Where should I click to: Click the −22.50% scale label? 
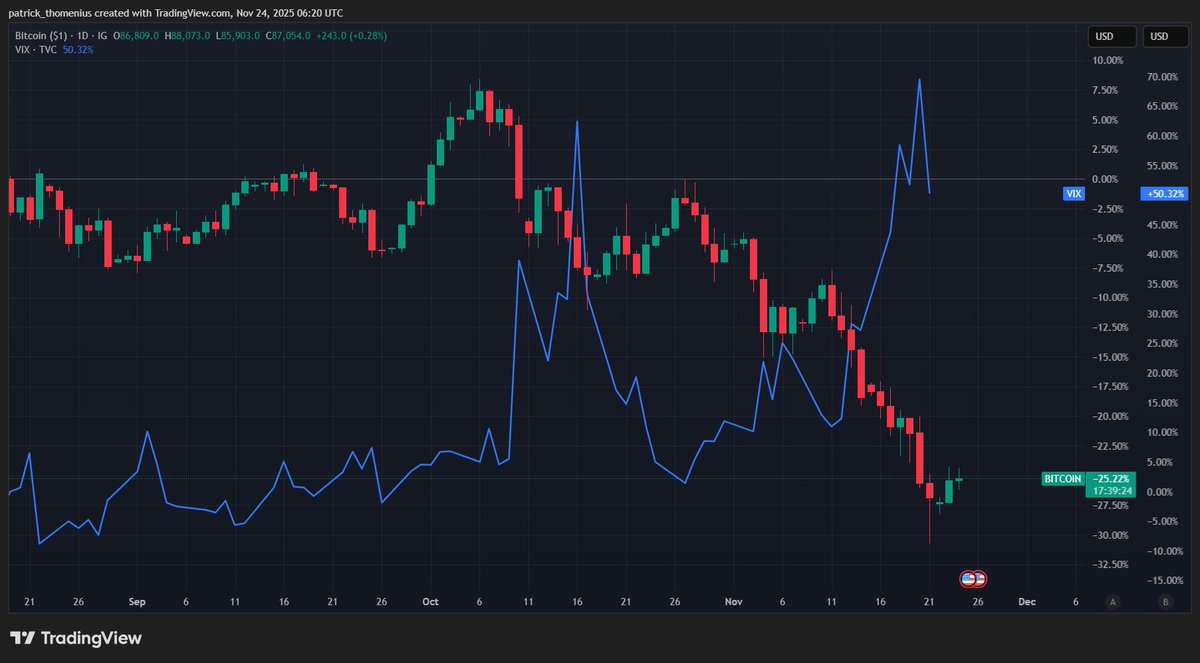point(1112,446)
